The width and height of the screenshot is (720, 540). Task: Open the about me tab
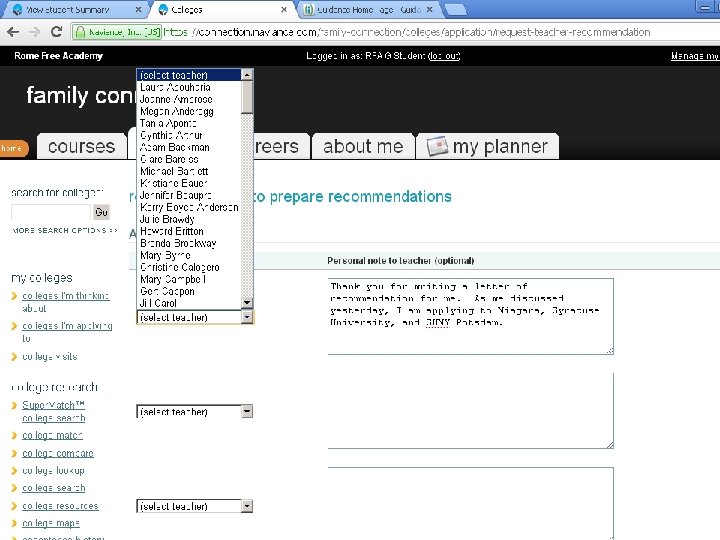pos(363,146)
